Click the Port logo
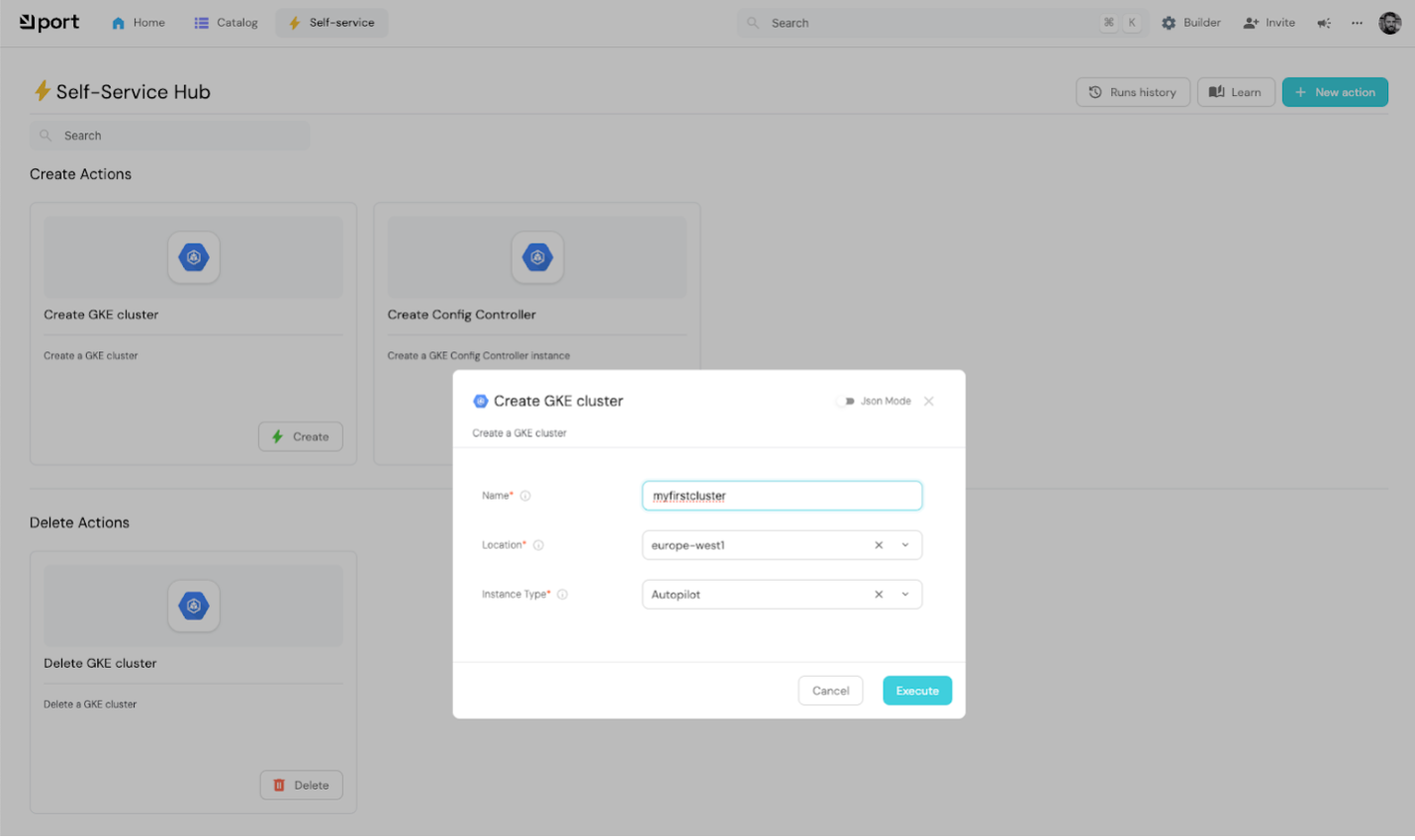 point(49,22)
